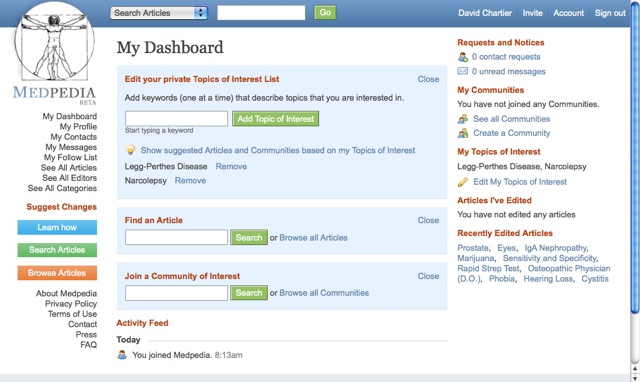The image size is (640, 382).
Task: Open the Press link in sidebar
Action: pos(86,334)
